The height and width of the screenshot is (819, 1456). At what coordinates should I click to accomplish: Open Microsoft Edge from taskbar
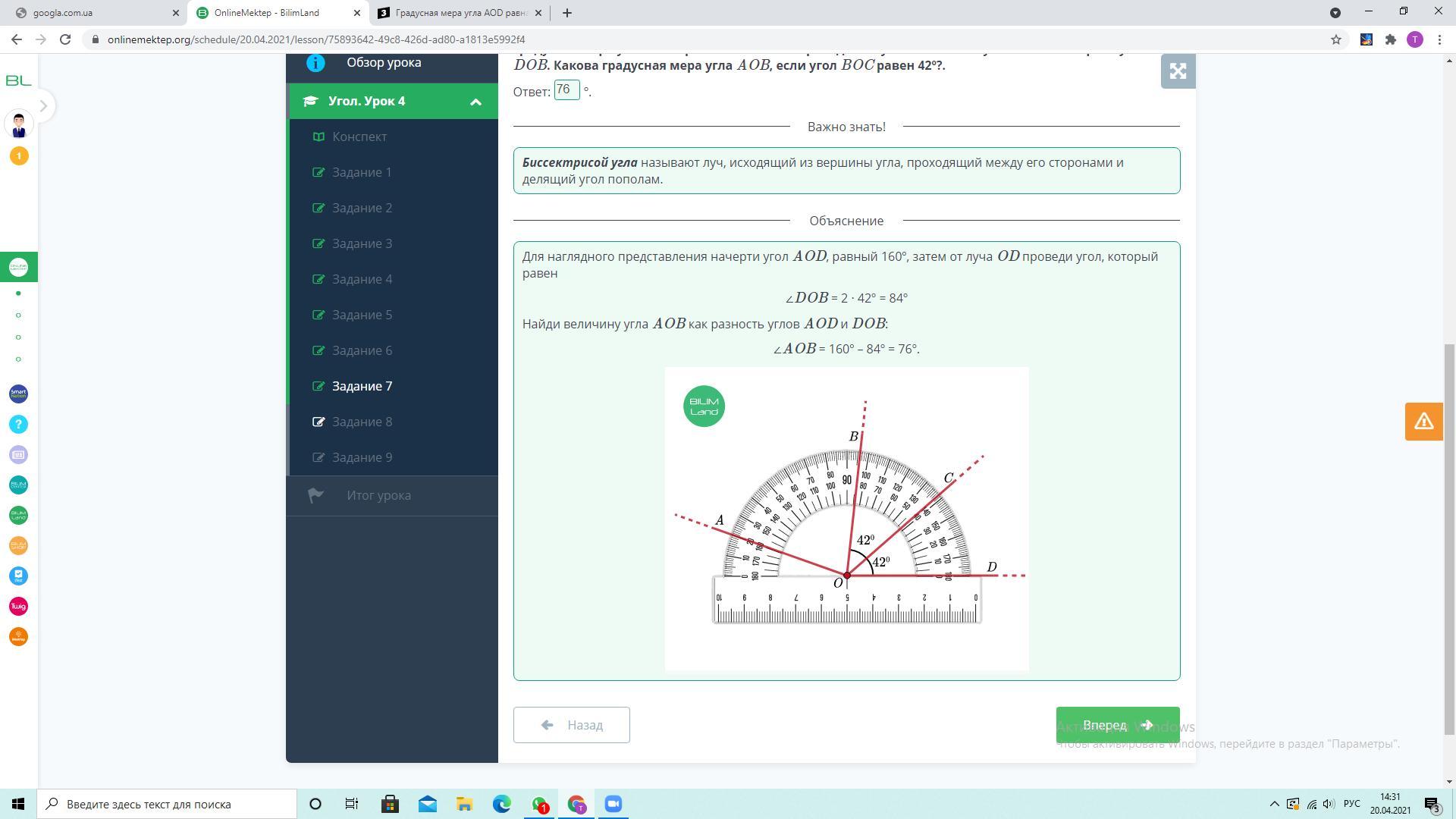502,804
